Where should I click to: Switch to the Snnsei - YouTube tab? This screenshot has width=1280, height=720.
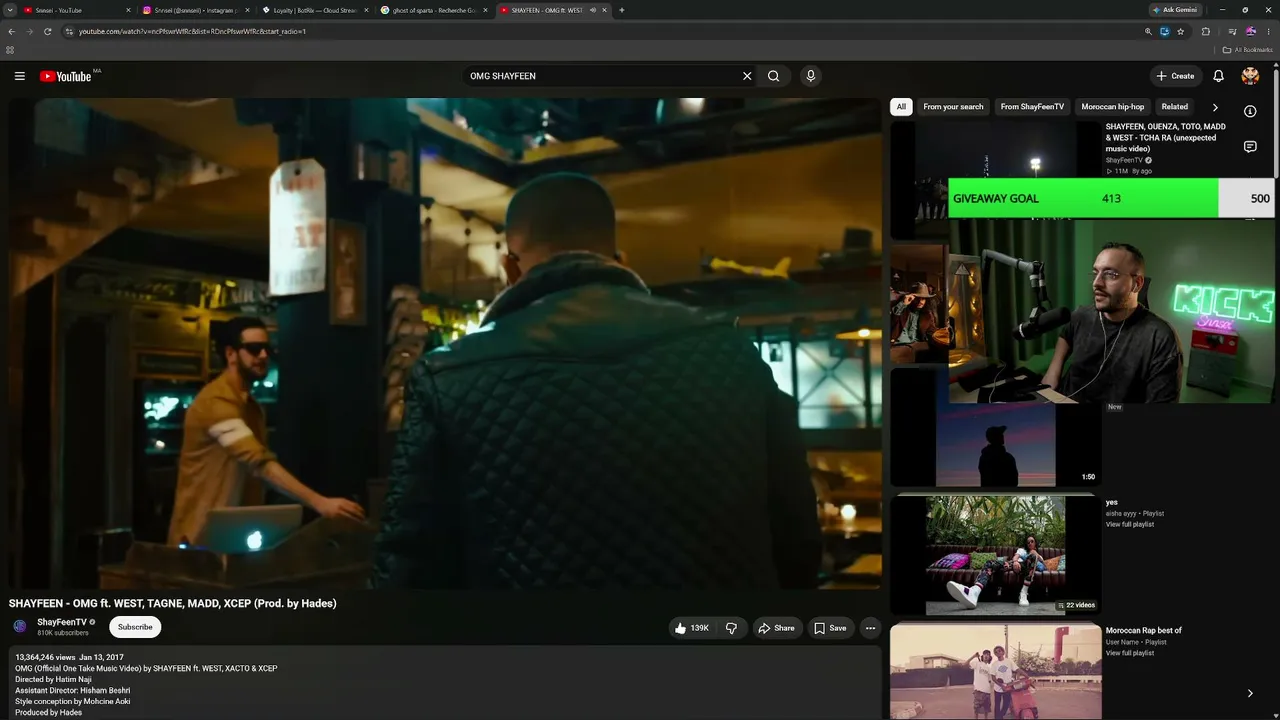pyautogui.click(x=76, y=10)
